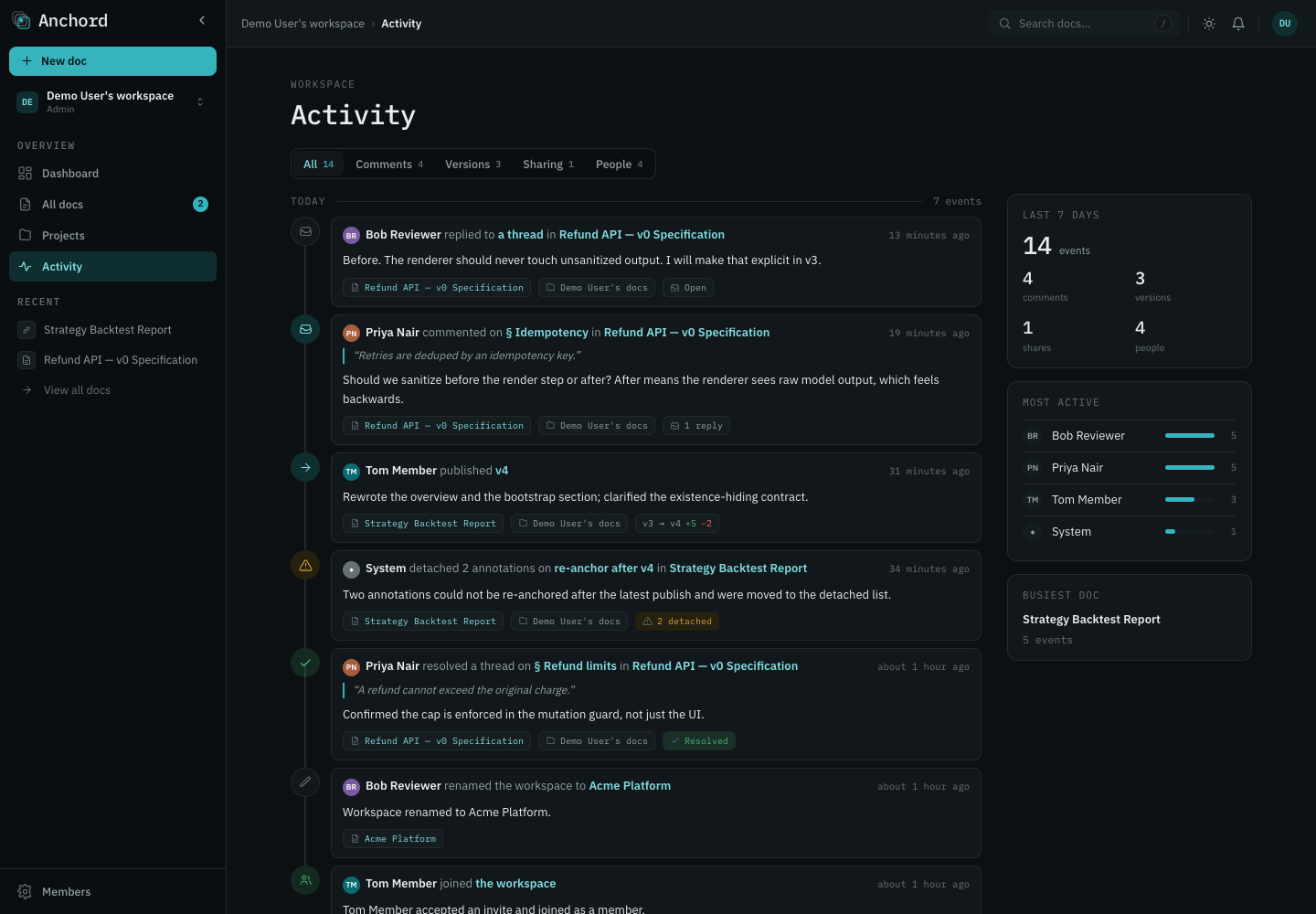Click the 1 reply tag
This screenshot has height=914, width=1316.
696,426
